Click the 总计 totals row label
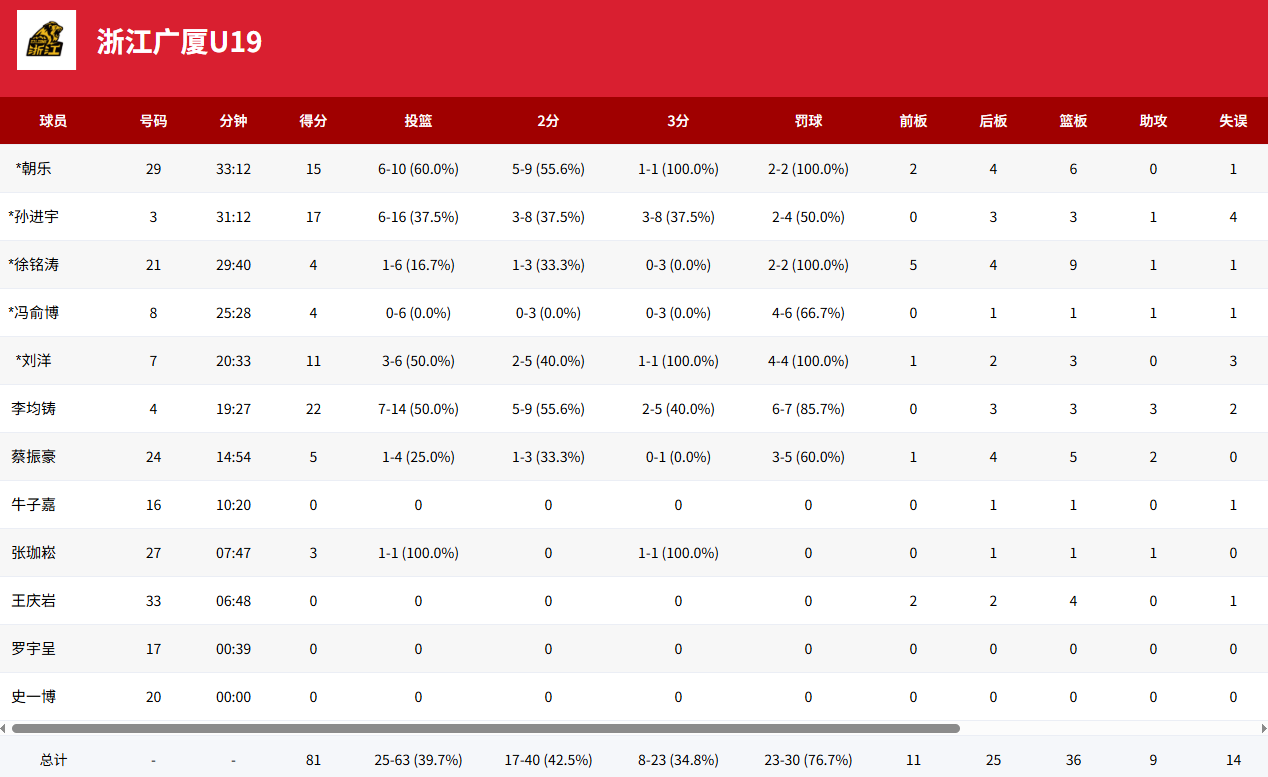This screenshot has height=777, width=1268. click(x=53, y=760)
